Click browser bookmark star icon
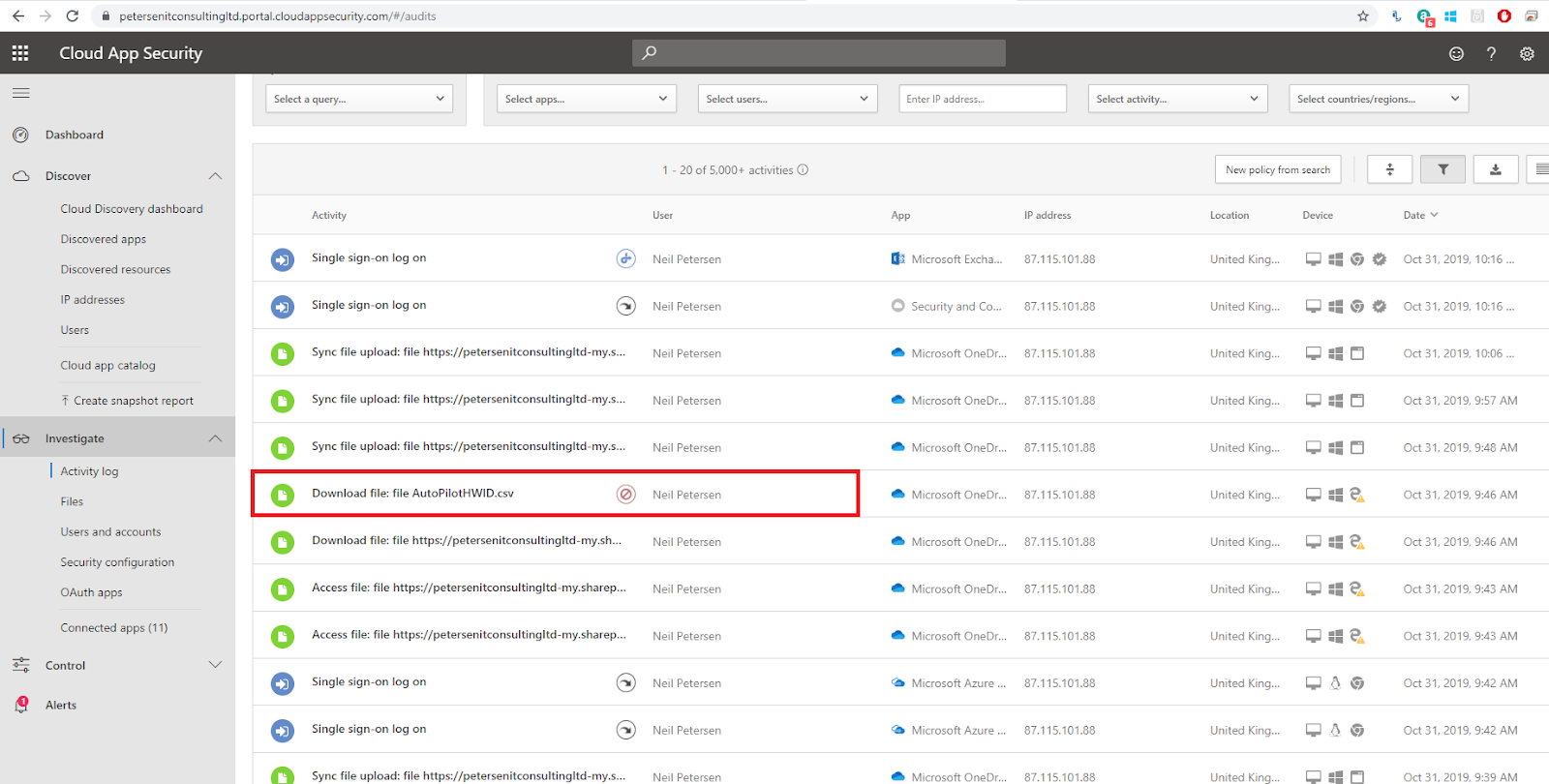 click(x=1363, y=15)
